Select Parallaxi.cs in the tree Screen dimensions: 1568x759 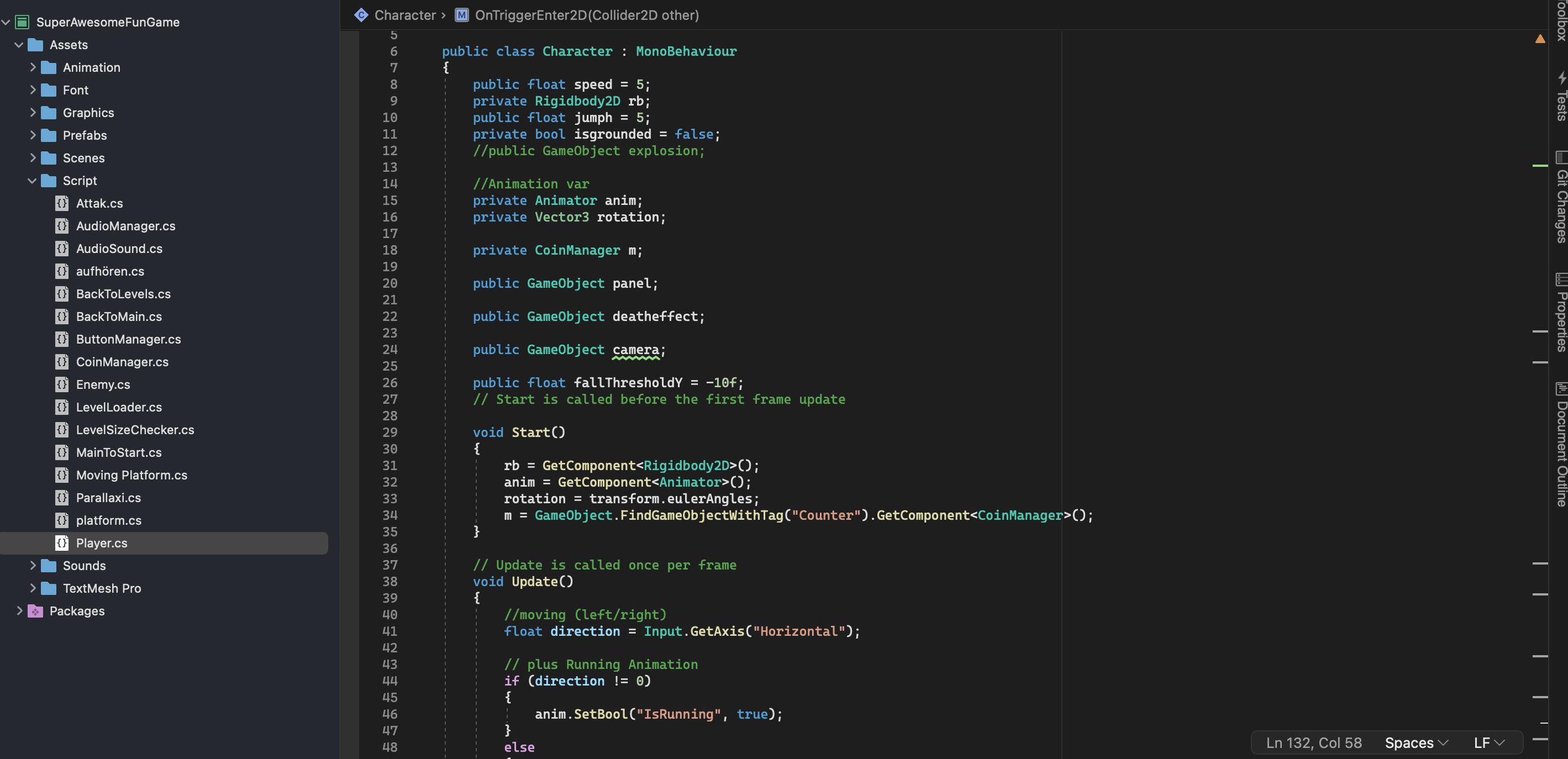108,498
